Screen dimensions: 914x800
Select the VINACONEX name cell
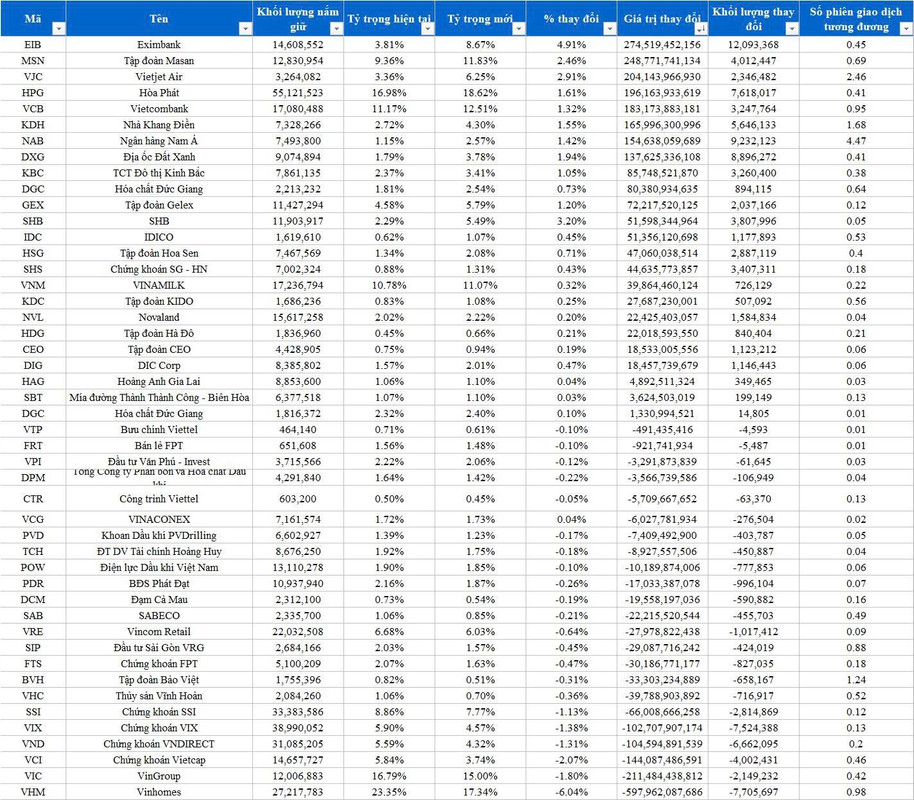159,520
